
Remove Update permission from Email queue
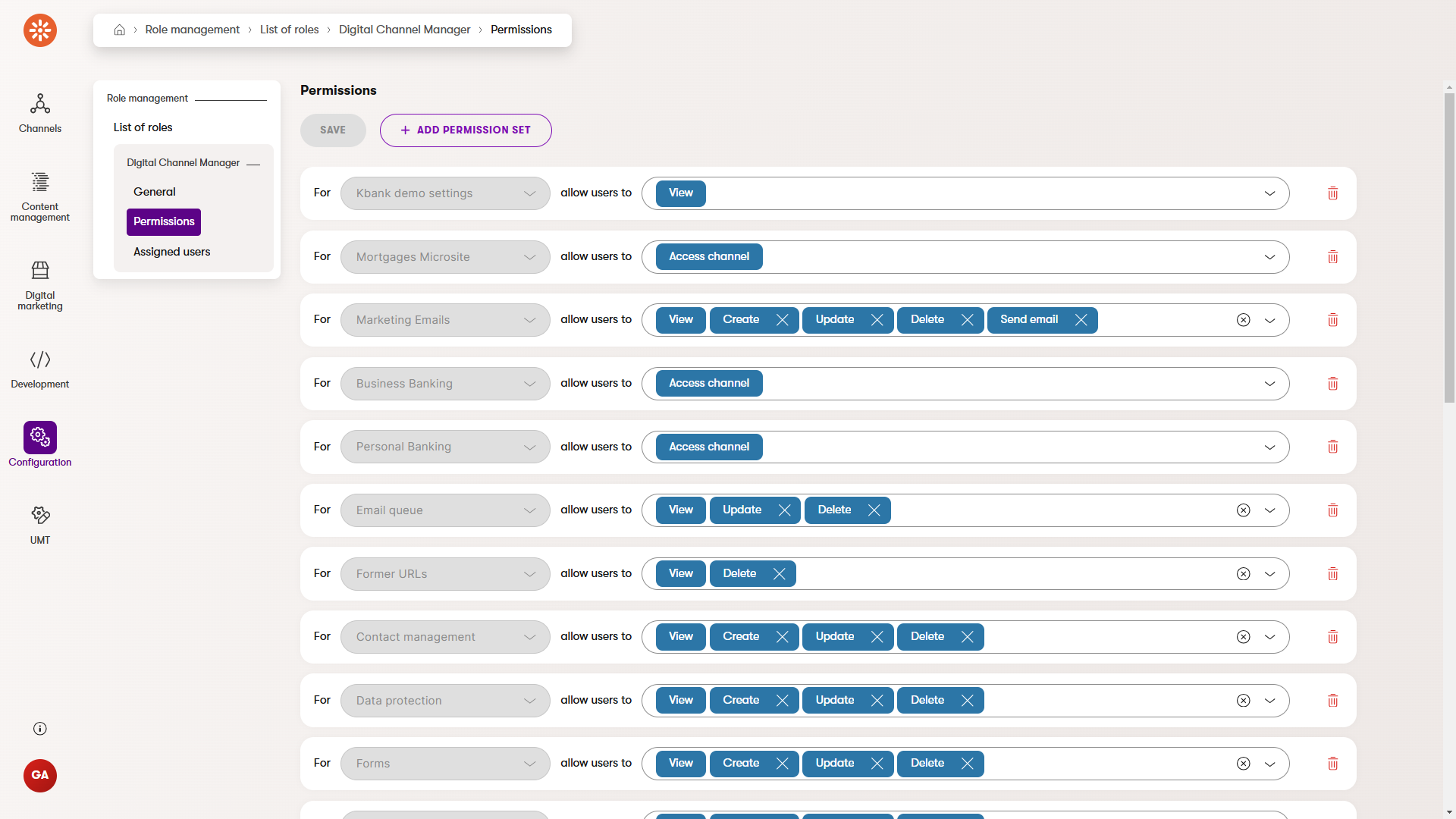point(784,510)
